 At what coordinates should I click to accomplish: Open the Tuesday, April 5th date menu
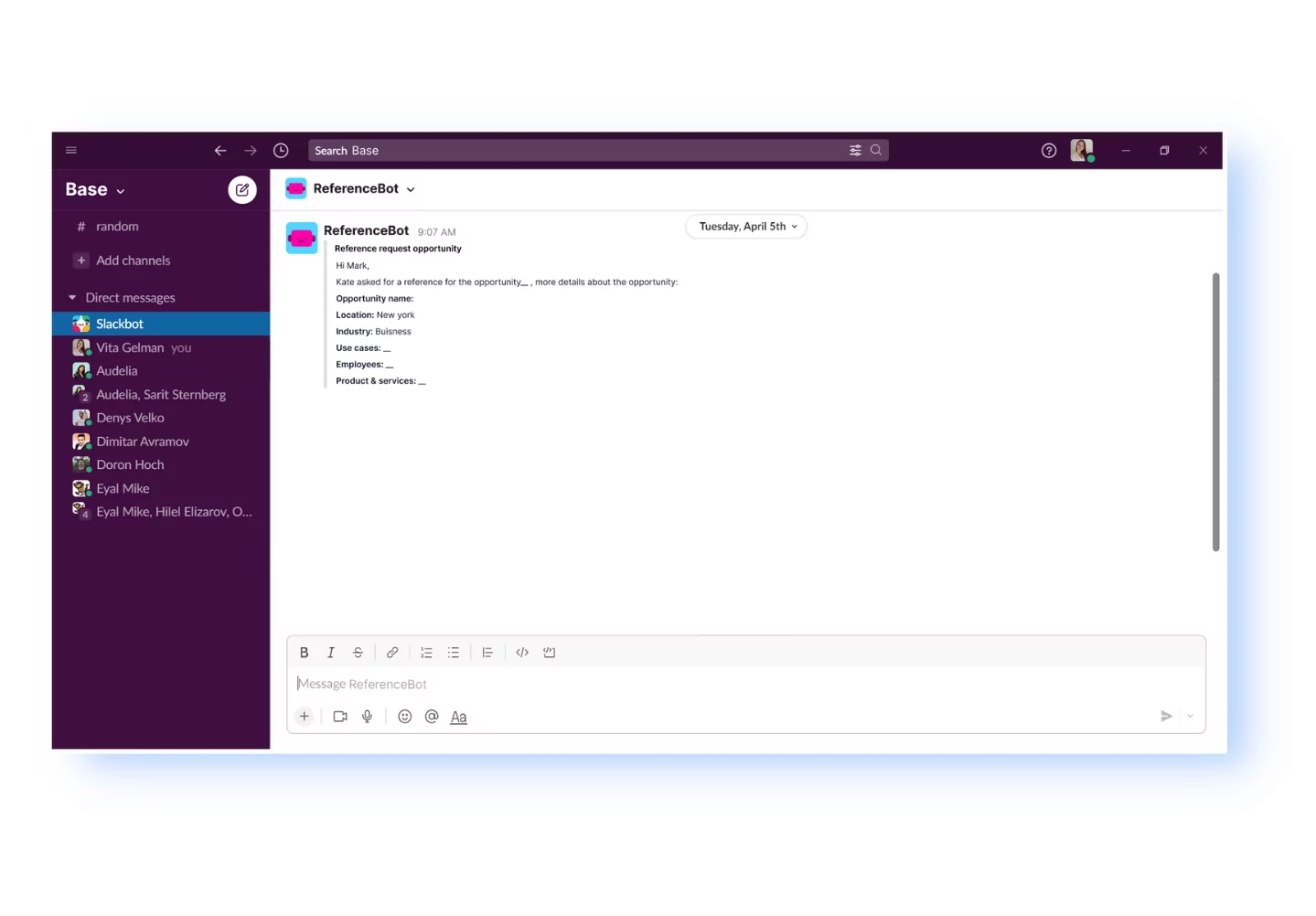click(x=744, y=226)
